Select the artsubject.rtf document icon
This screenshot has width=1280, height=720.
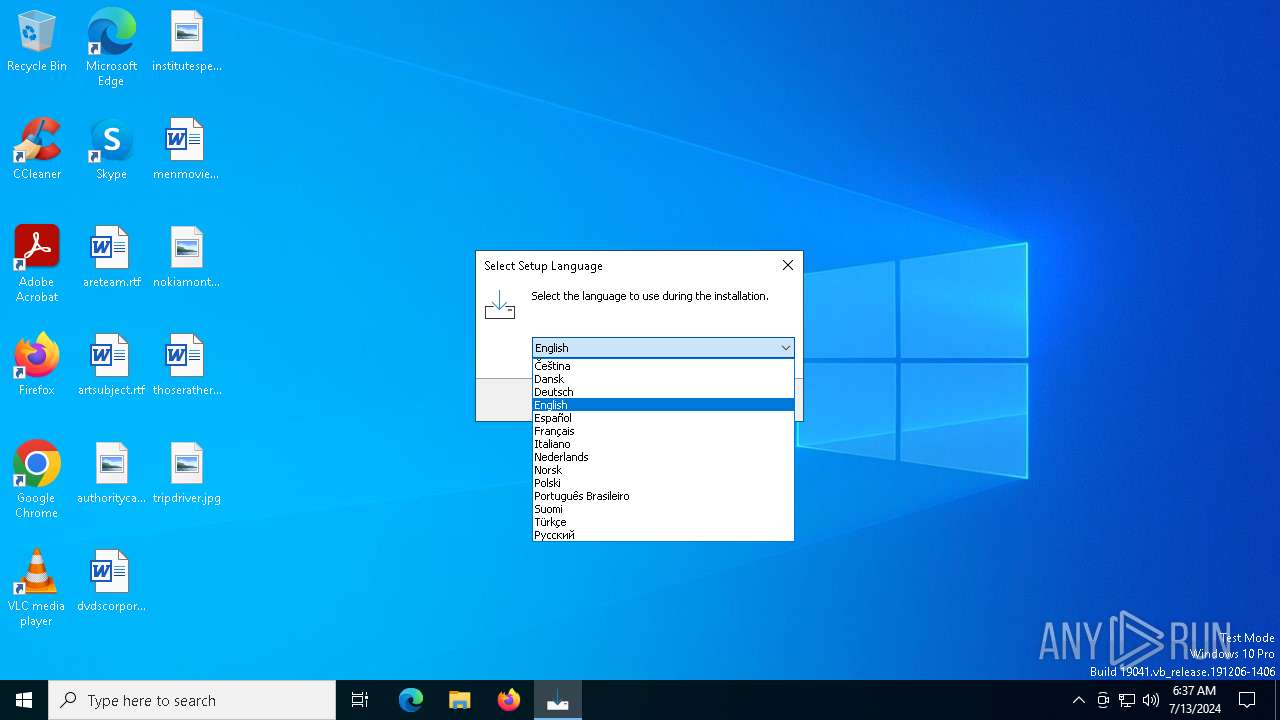(x=111, y=366)
